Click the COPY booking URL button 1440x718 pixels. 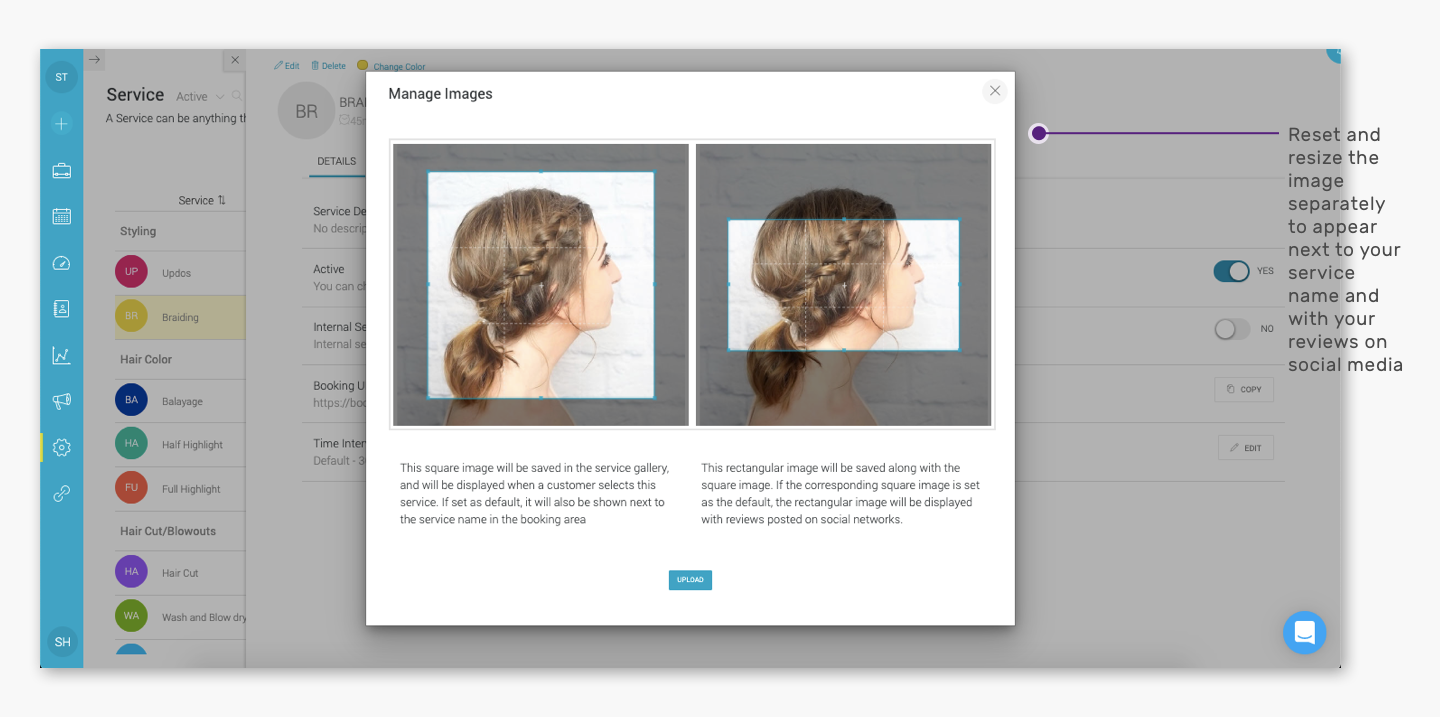(1244, 389)
